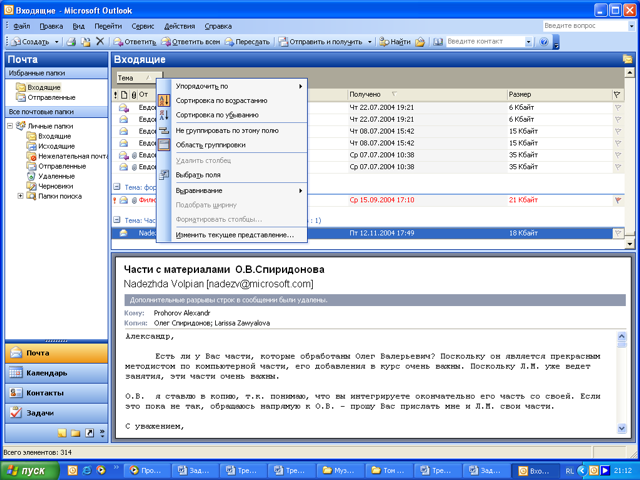640x480 pixels.
Task: Click folder icon beside Найти button
Action: pyautogui.click(x=420, y=42)
